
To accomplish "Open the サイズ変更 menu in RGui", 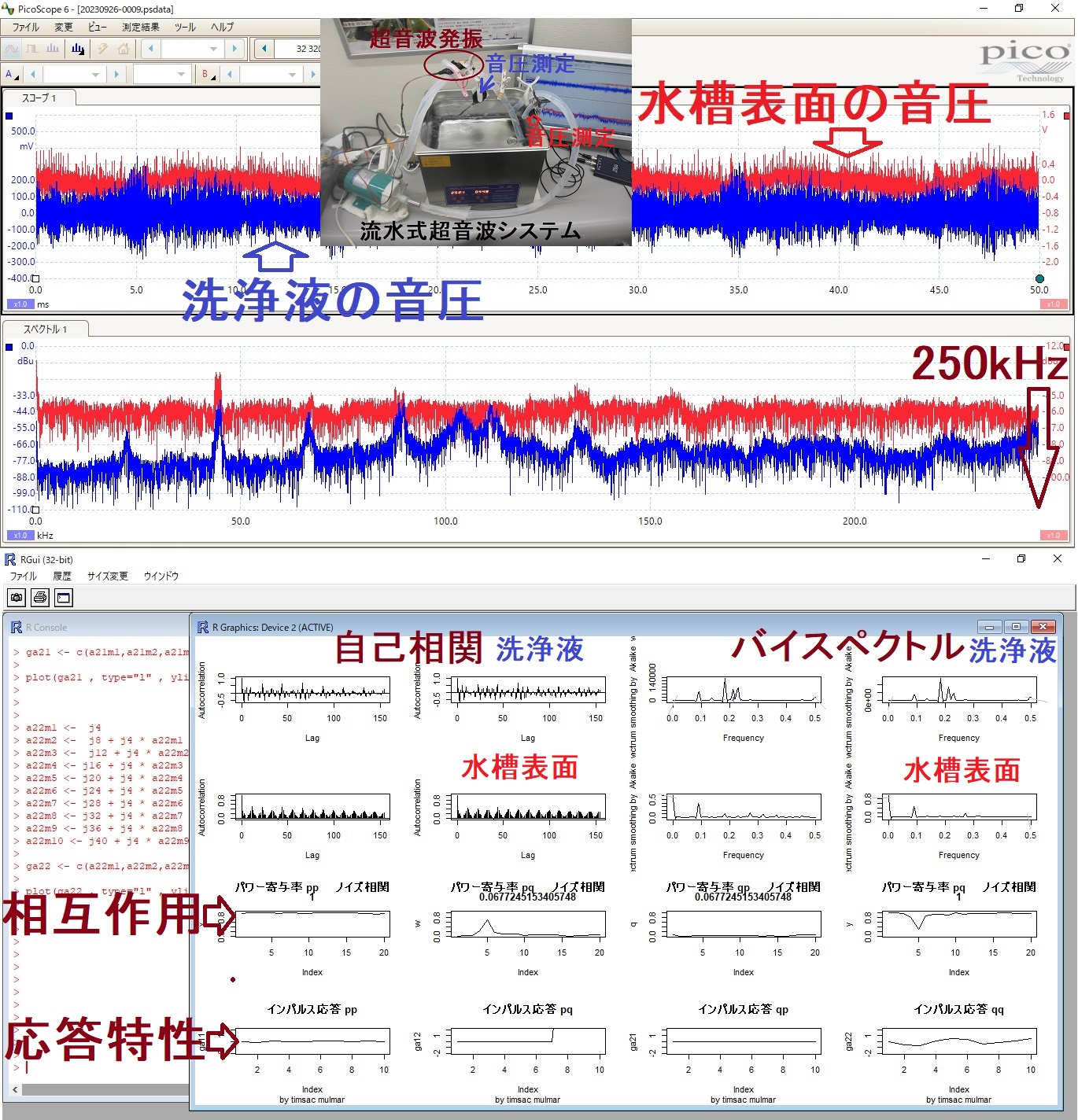I will [x=107, y=576].
